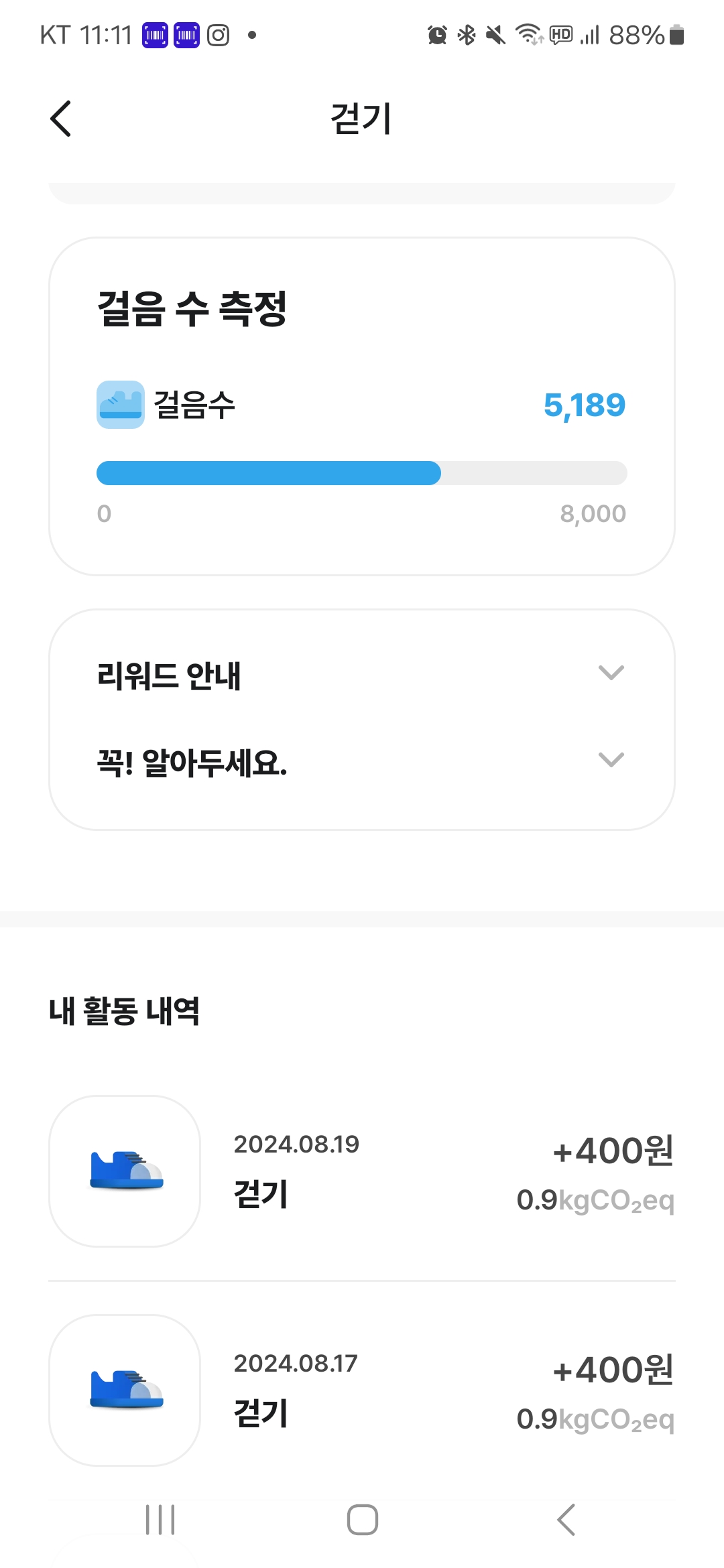Tap the alarm status bar icon
This screenshot has width=724, height=1568.
point(437,35)
